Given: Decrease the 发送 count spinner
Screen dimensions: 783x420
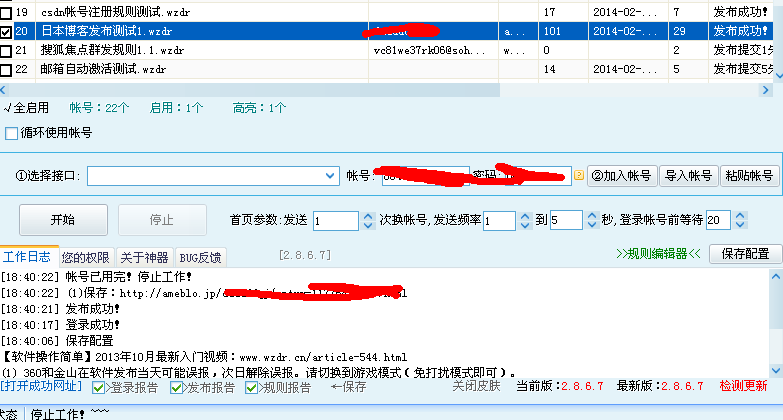Looking at the screenshot, I should [368, 225].
